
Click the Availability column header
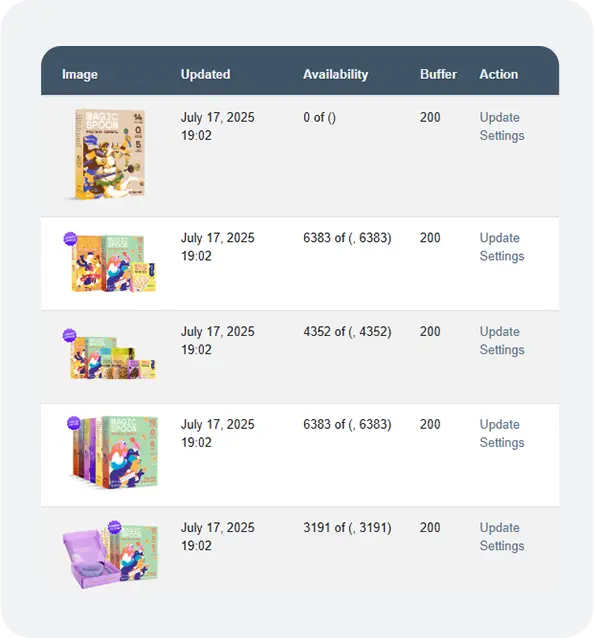tap(336, 74)
